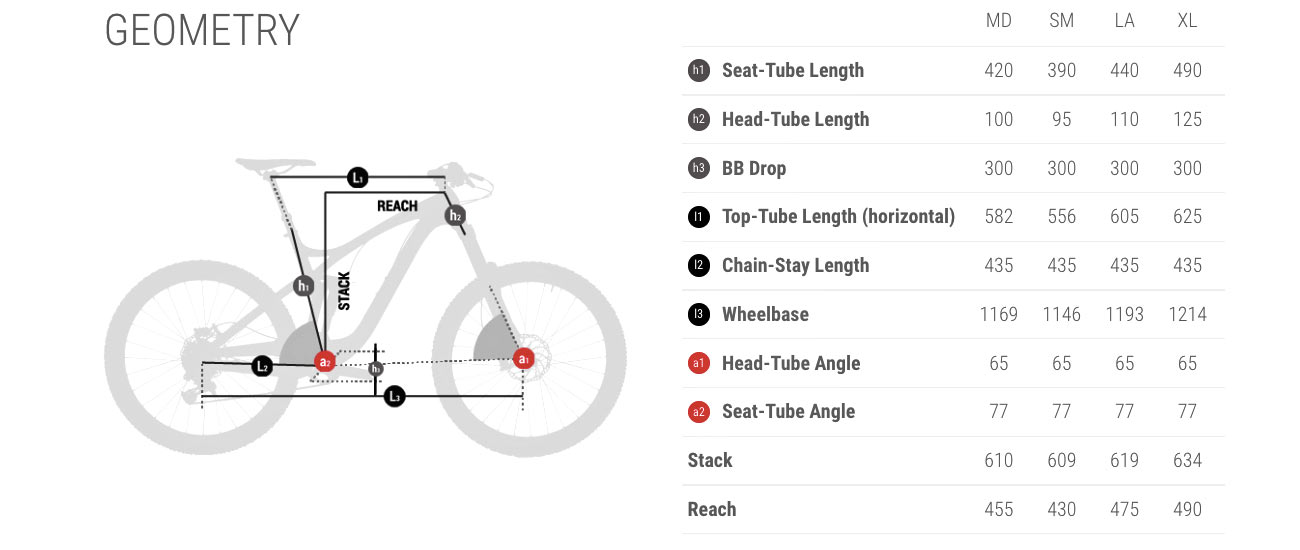
Task: Click the l3 badge beside Wheelbase
Action: coord(699,315)
